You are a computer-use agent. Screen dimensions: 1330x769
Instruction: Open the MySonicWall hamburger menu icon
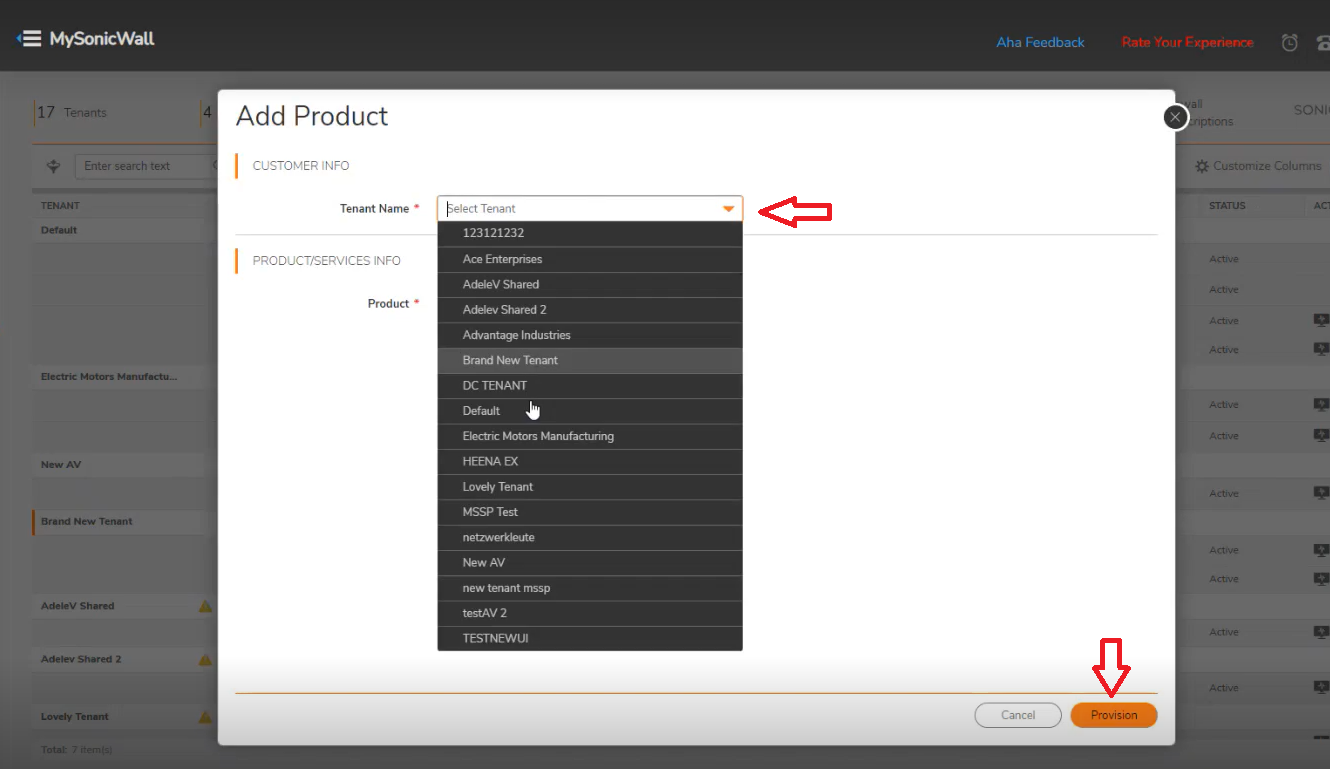[x=29, y=39]
